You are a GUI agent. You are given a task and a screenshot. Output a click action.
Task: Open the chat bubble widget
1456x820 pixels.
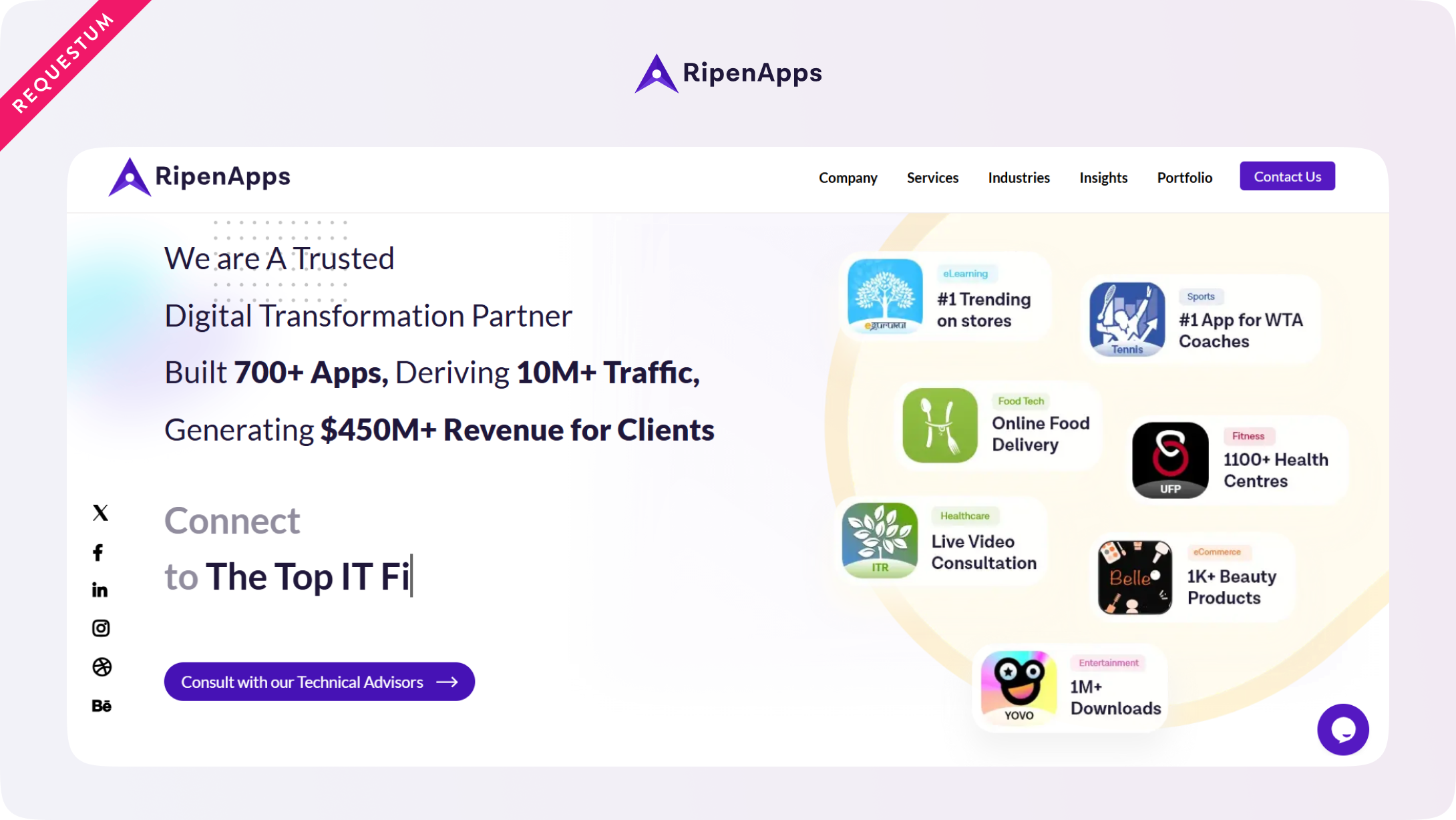[x=1342, y=730]
